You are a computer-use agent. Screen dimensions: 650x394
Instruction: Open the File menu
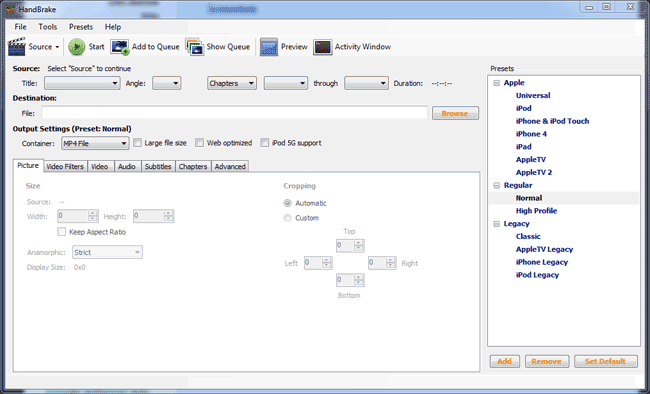(20, 27)
